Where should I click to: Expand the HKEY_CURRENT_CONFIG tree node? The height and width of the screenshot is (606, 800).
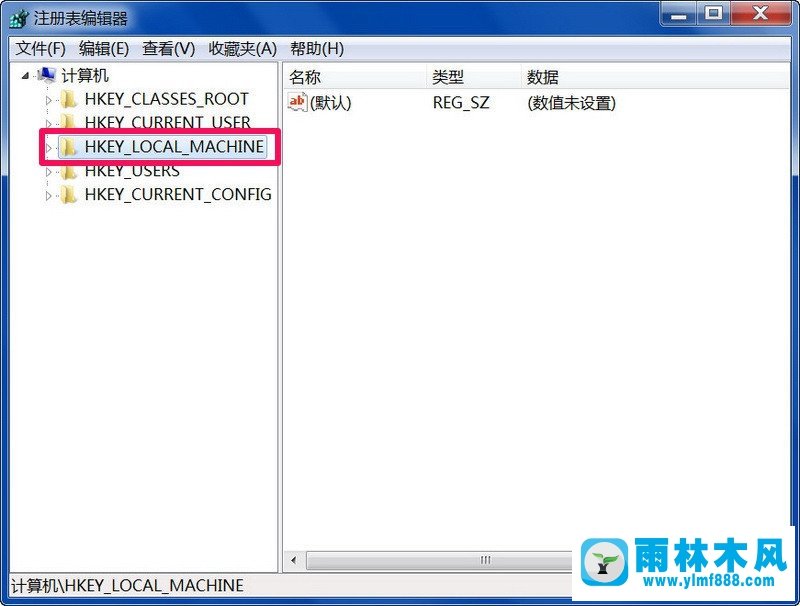[48, 195]
